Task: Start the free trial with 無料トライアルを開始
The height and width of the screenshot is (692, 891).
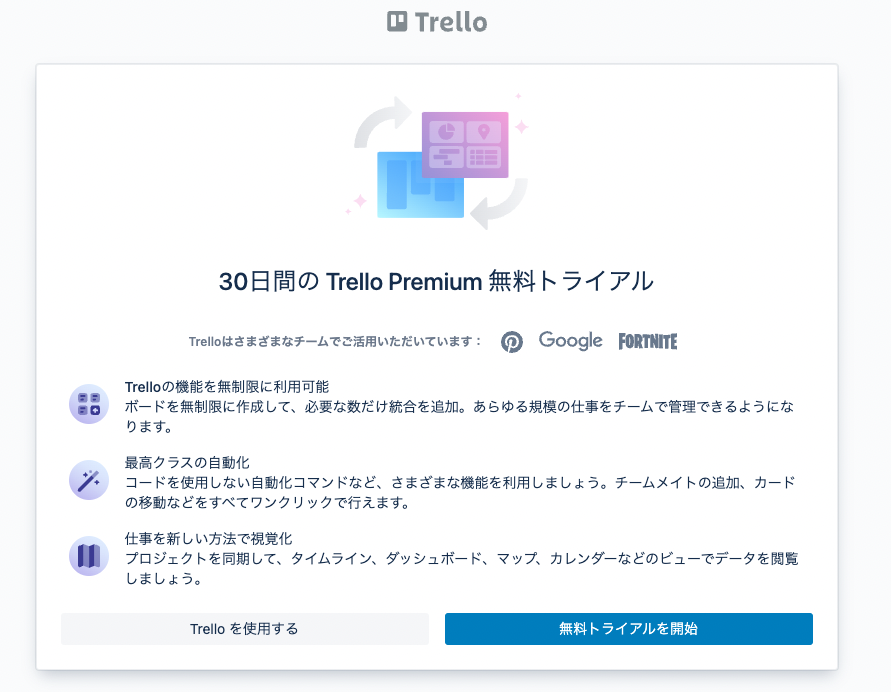Action: [628, 629]
